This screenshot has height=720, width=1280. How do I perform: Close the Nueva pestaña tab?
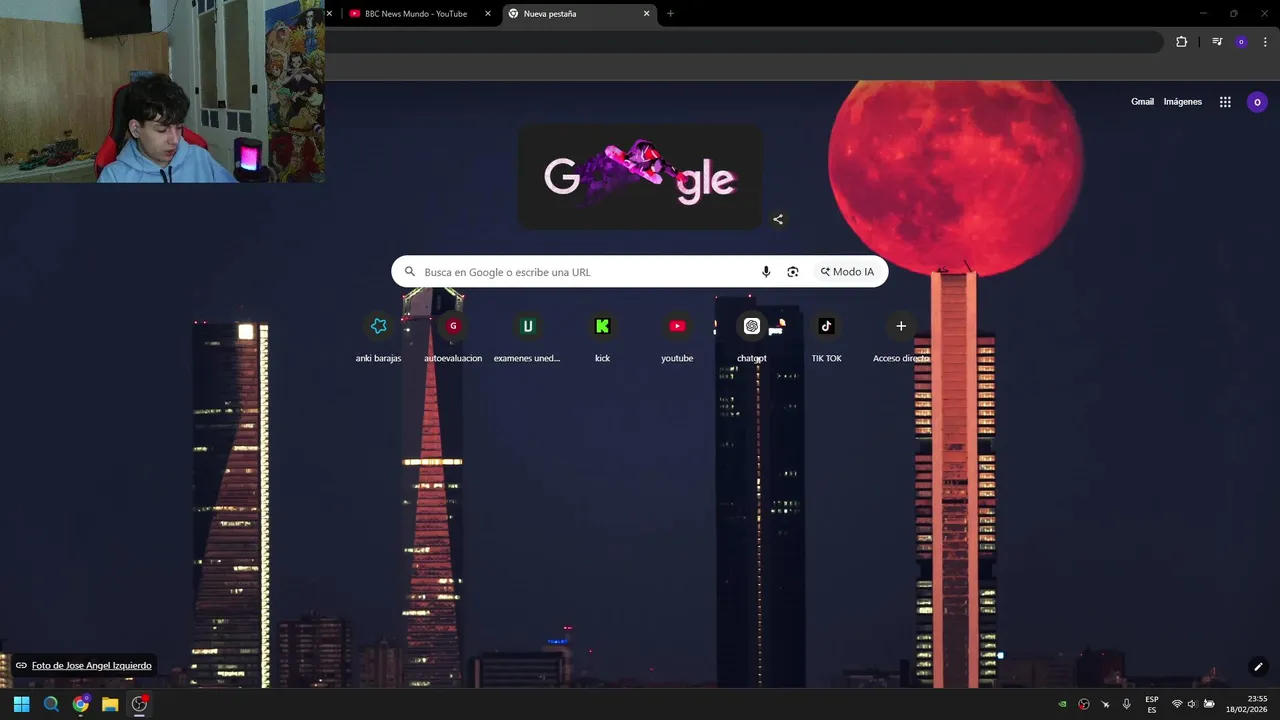646,14
